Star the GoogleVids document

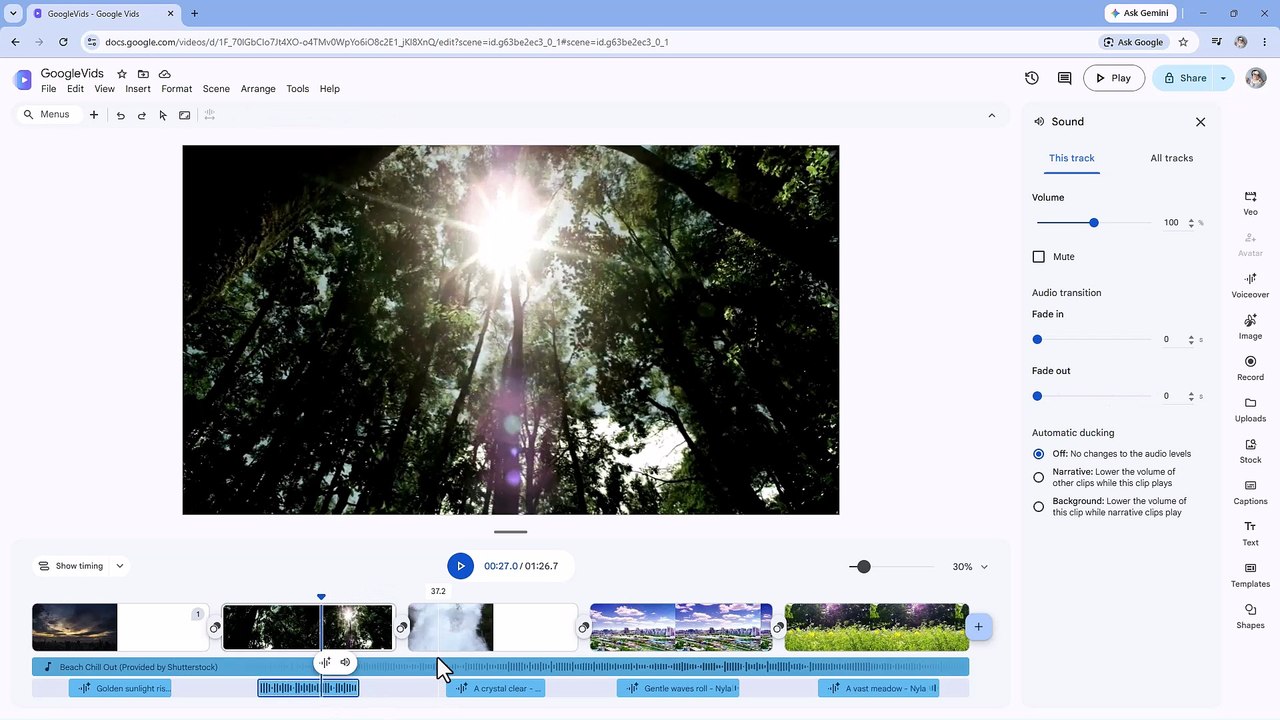pyautogui.click(x=122, y=74)
